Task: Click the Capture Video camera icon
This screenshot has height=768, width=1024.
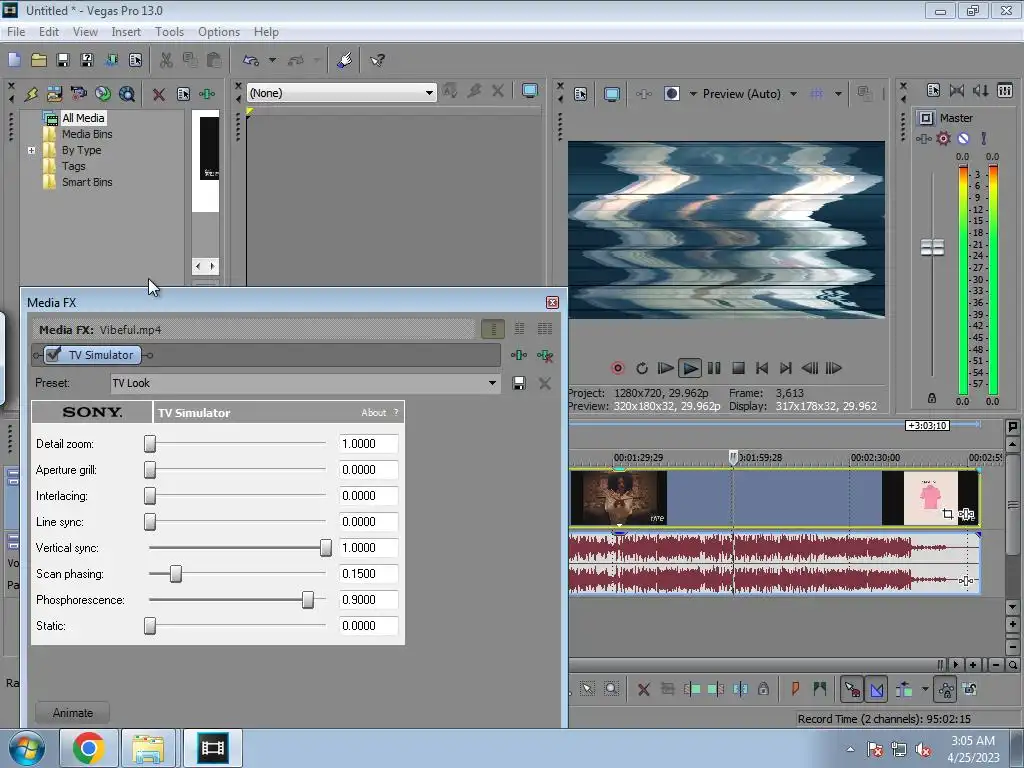Action: coord(79,94)
